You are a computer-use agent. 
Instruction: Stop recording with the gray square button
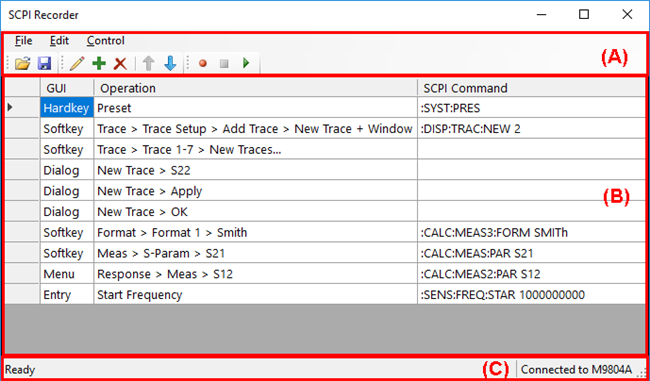pos(224,63)
